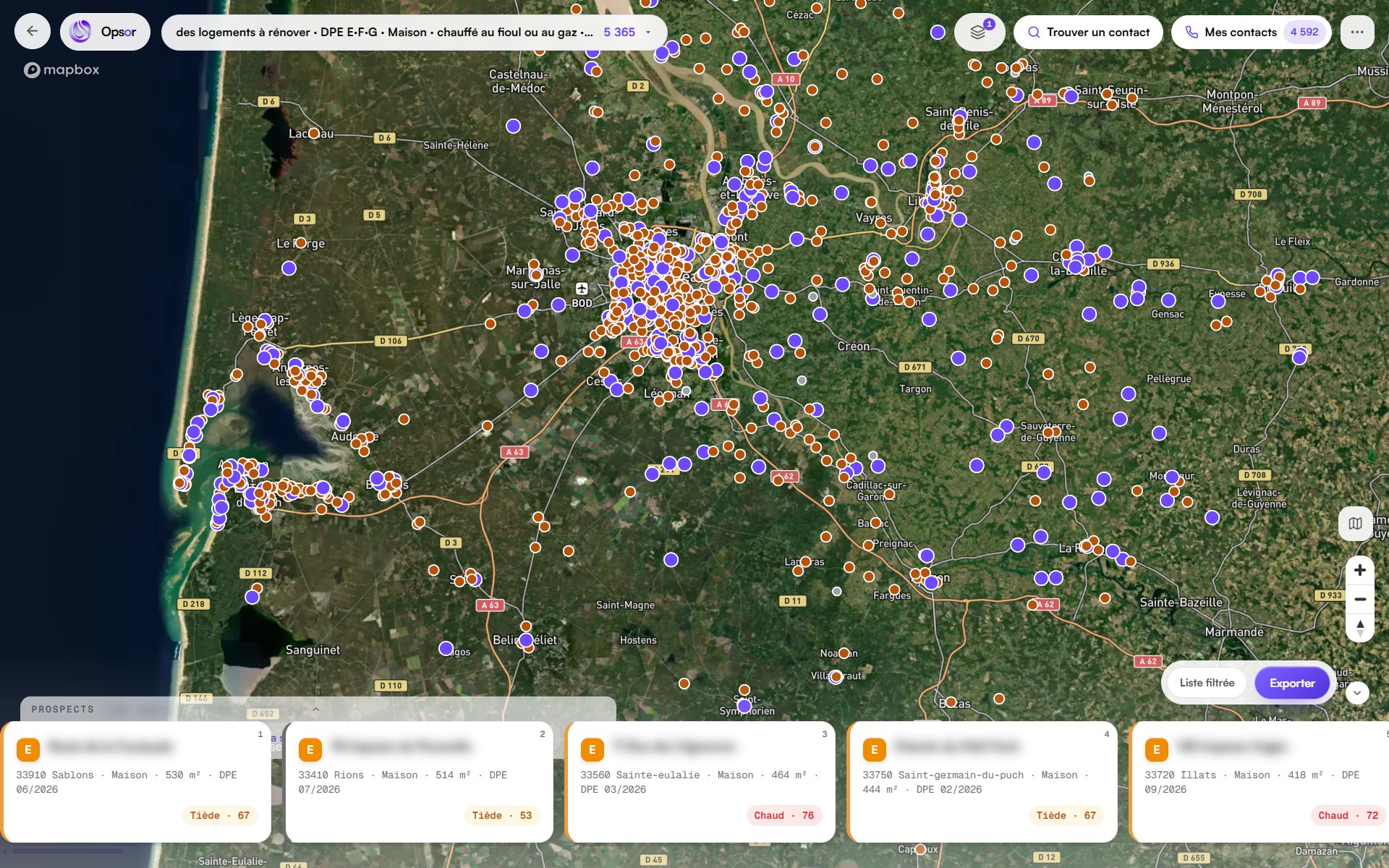Click the Castelnau-de-Médoc map label

point(519,81)
